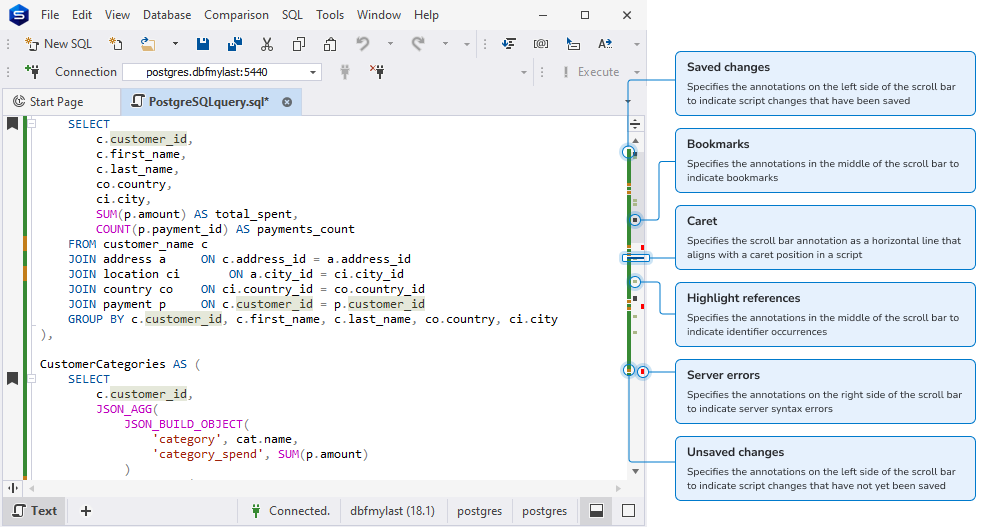1000x527 pixels.
Task: Click the Redo arrow icon
Action: tap(418, 43)
